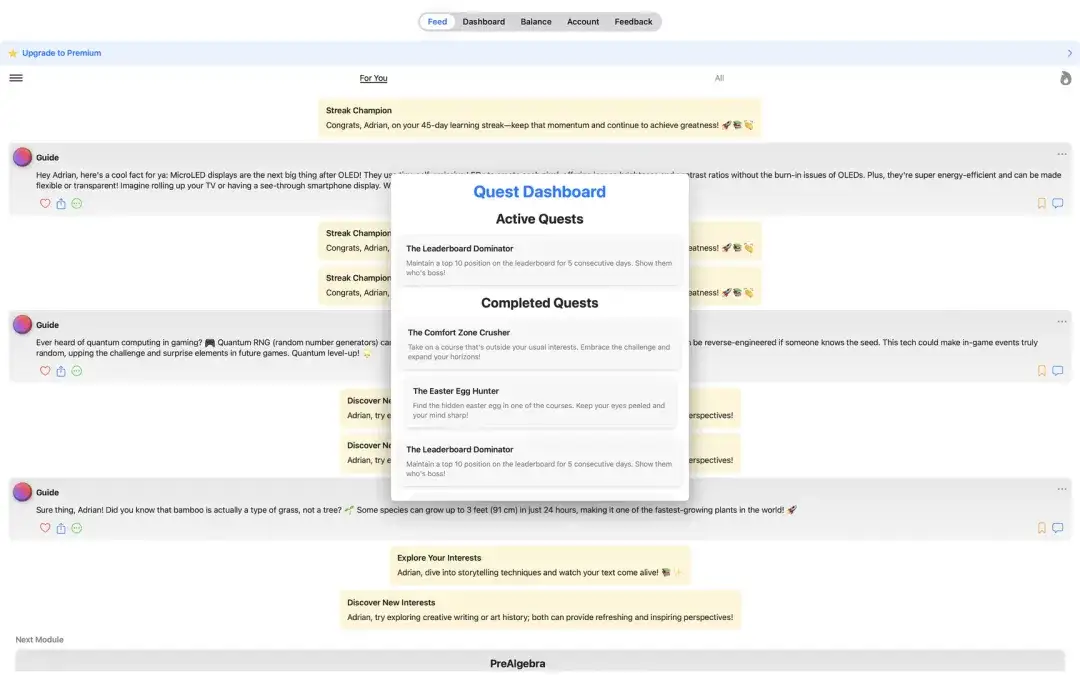This screenshot has width=1080, height=675.
Task: Bookmark the bamboo Guide post
Action: point(1041,528)
